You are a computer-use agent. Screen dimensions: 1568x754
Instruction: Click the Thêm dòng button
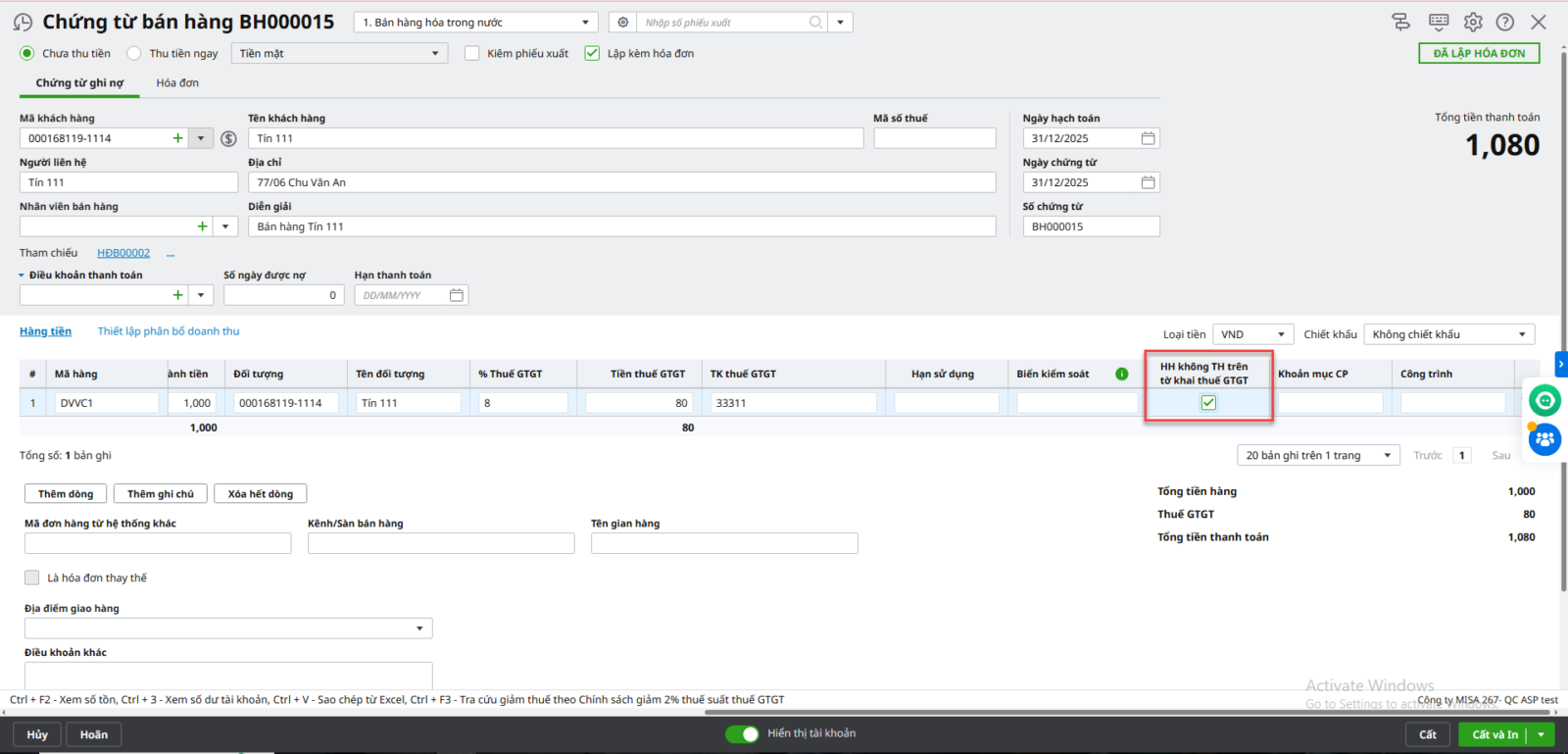click(66, 494)
